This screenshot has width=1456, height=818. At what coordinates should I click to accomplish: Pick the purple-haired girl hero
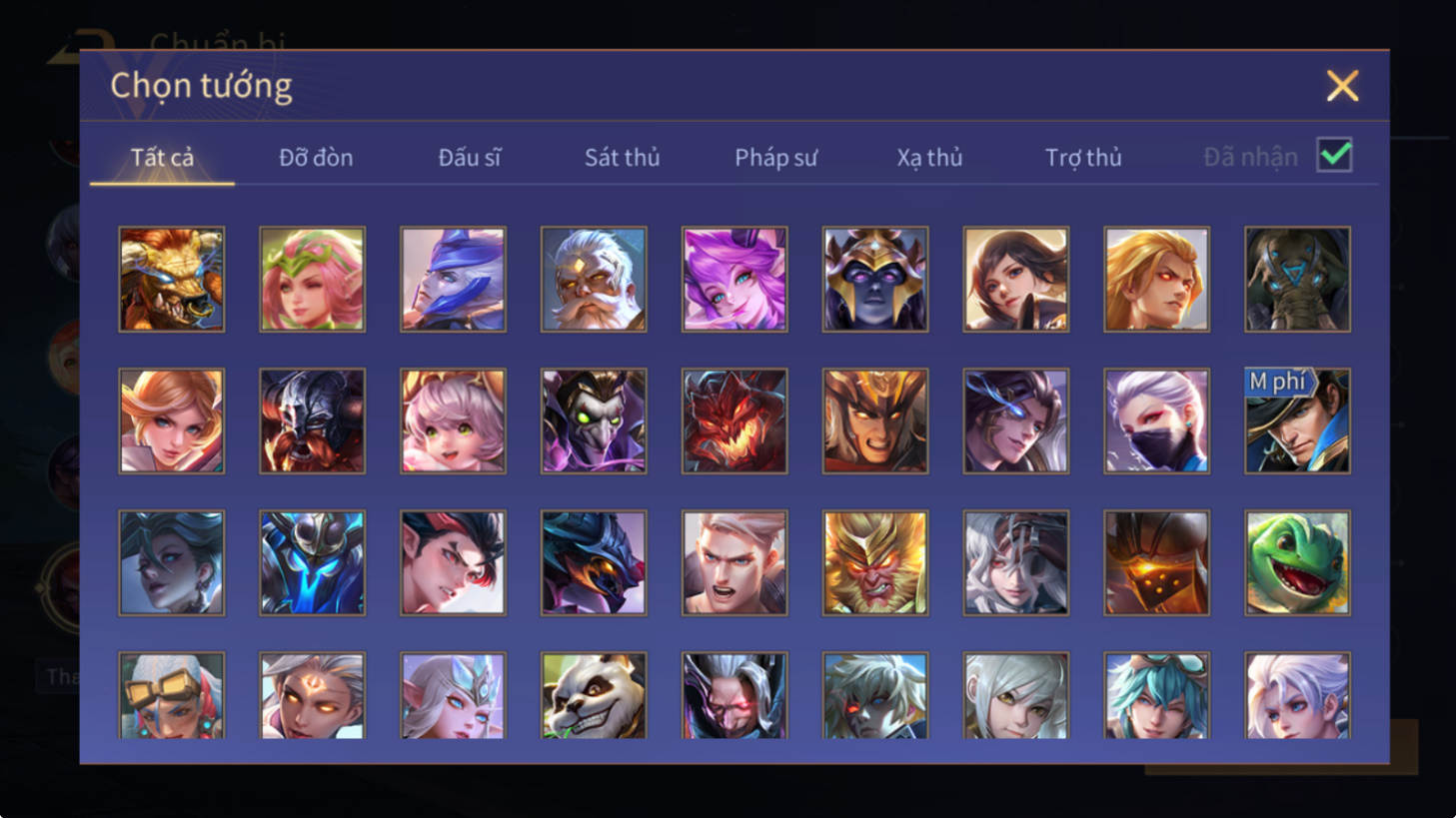(734, 279)
